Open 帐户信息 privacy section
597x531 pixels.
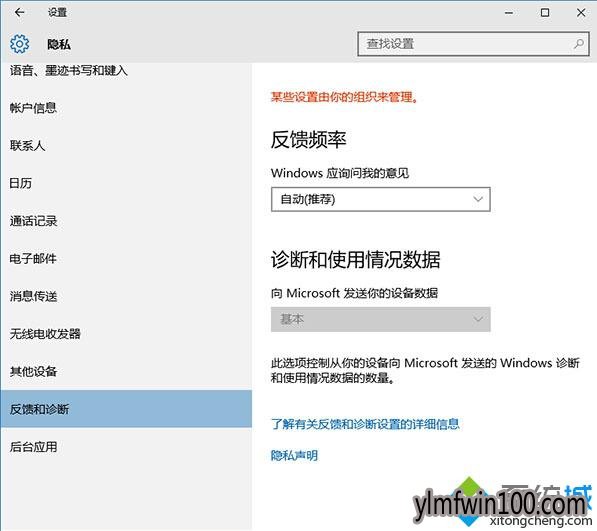(34, 108)
